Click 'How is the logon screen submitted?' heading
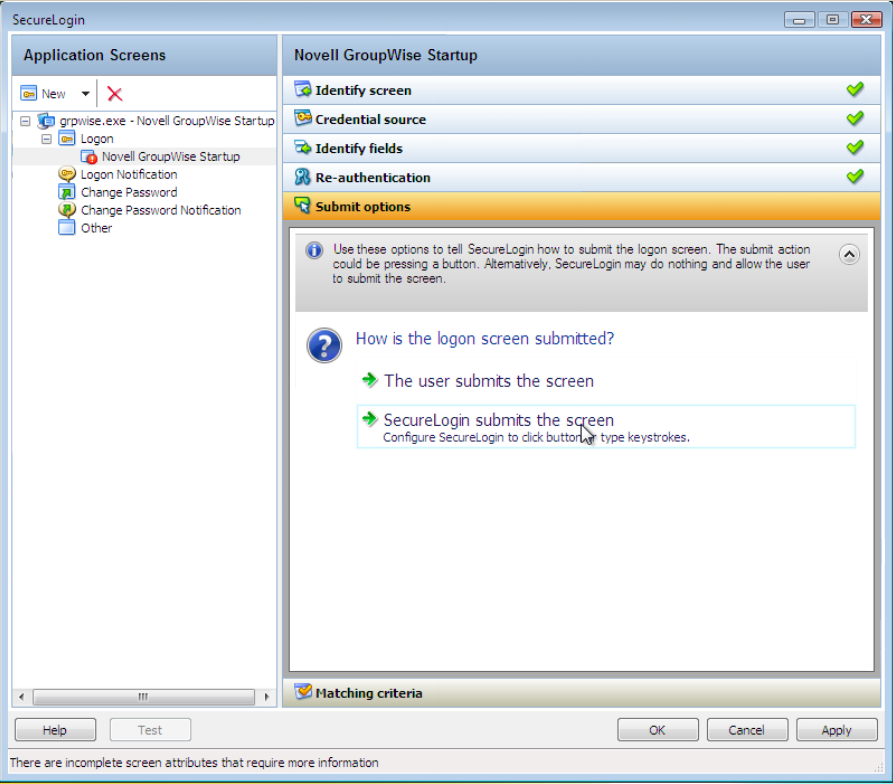This screenshot has width=893, height=784. coord(485,339)
